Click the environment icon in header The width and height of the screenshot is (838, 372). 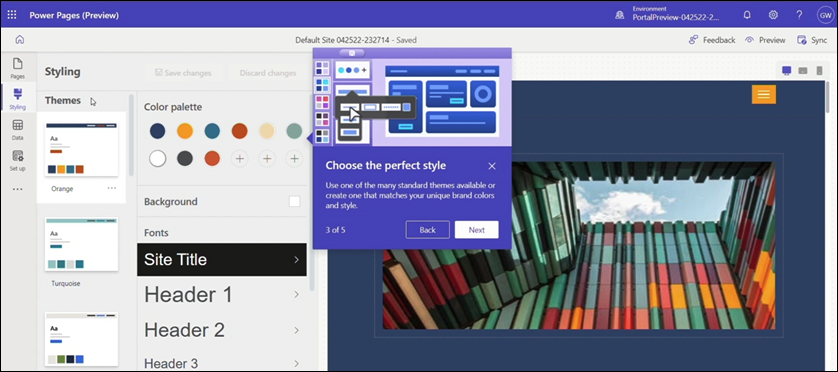click(x=620, y=16)
